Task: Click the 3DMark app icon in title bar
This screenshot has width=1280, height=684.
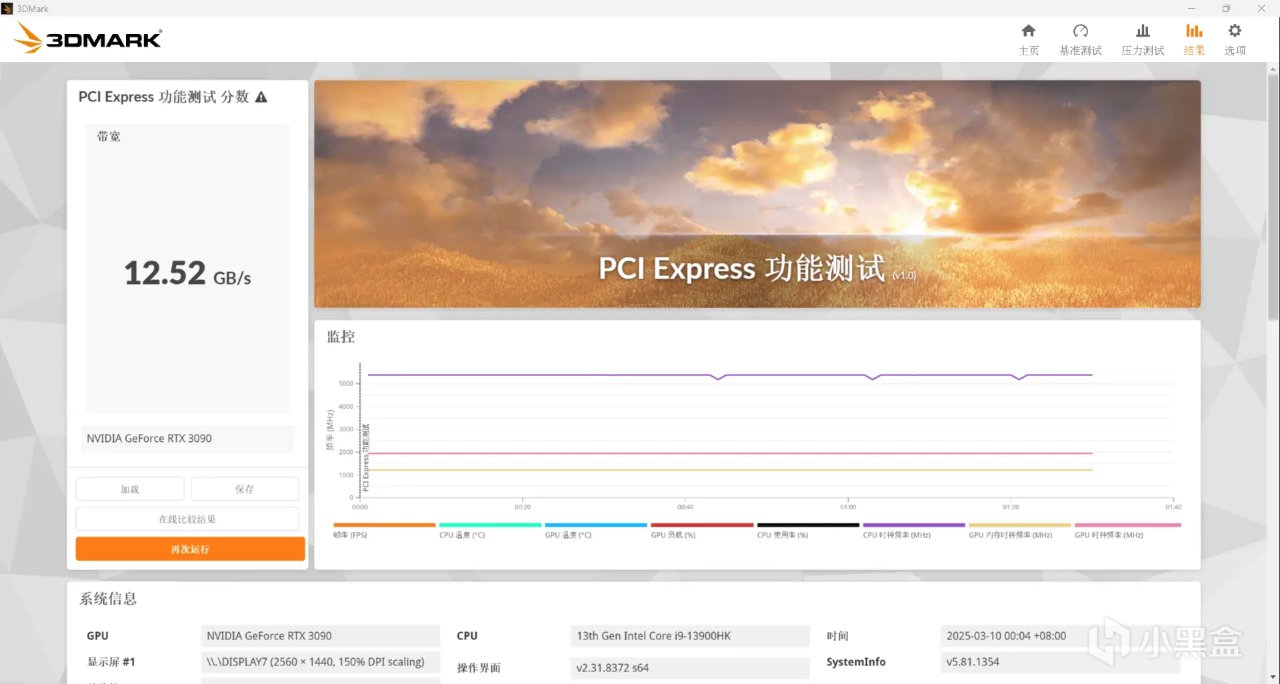Action: 8,8
